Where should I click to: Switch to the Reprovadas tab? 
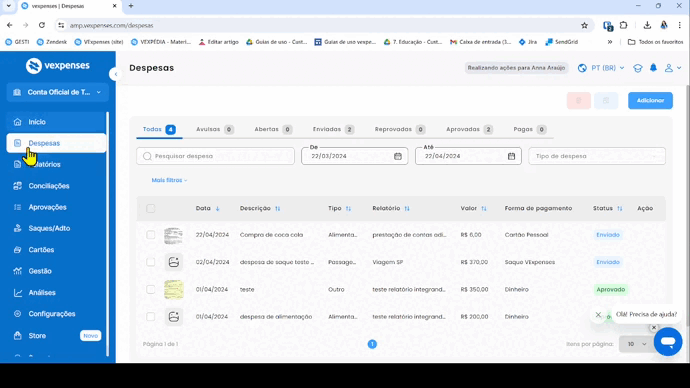400,129
